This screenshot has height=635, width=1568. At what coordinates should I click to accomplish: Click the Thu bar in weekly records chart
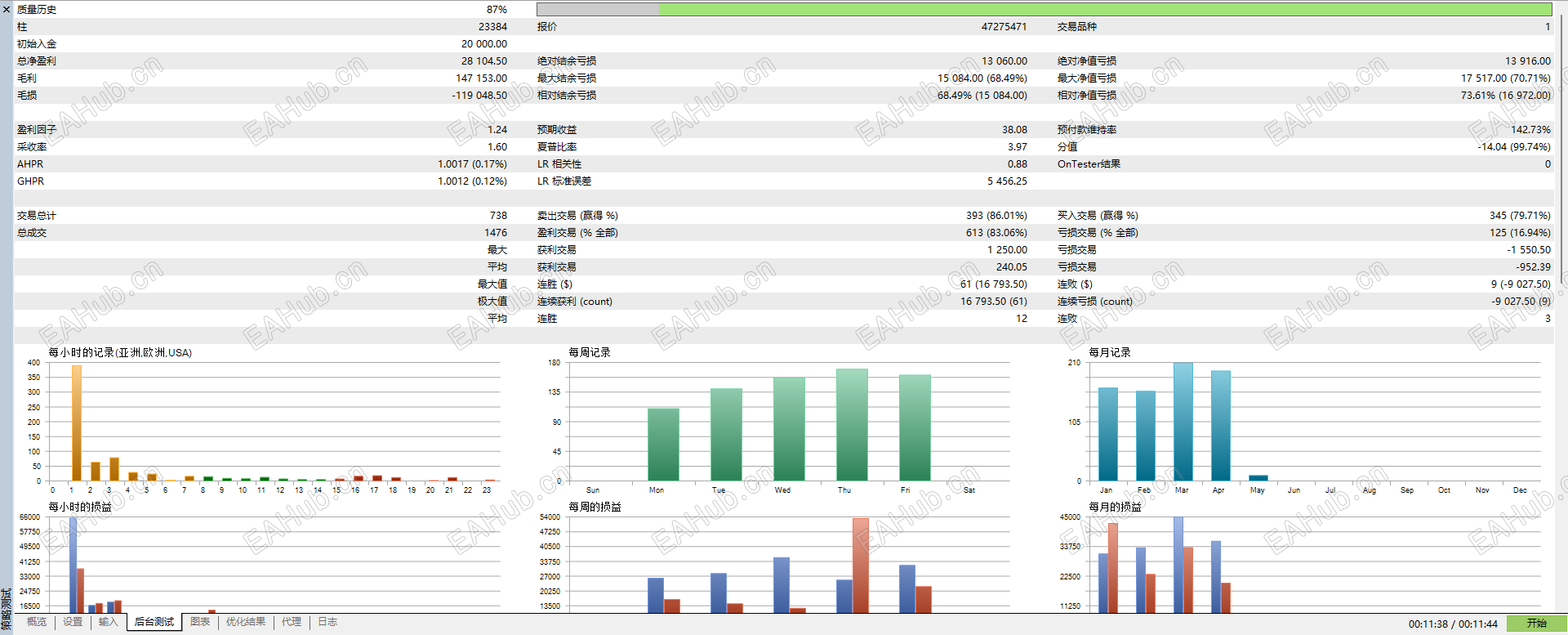[852, 425]
